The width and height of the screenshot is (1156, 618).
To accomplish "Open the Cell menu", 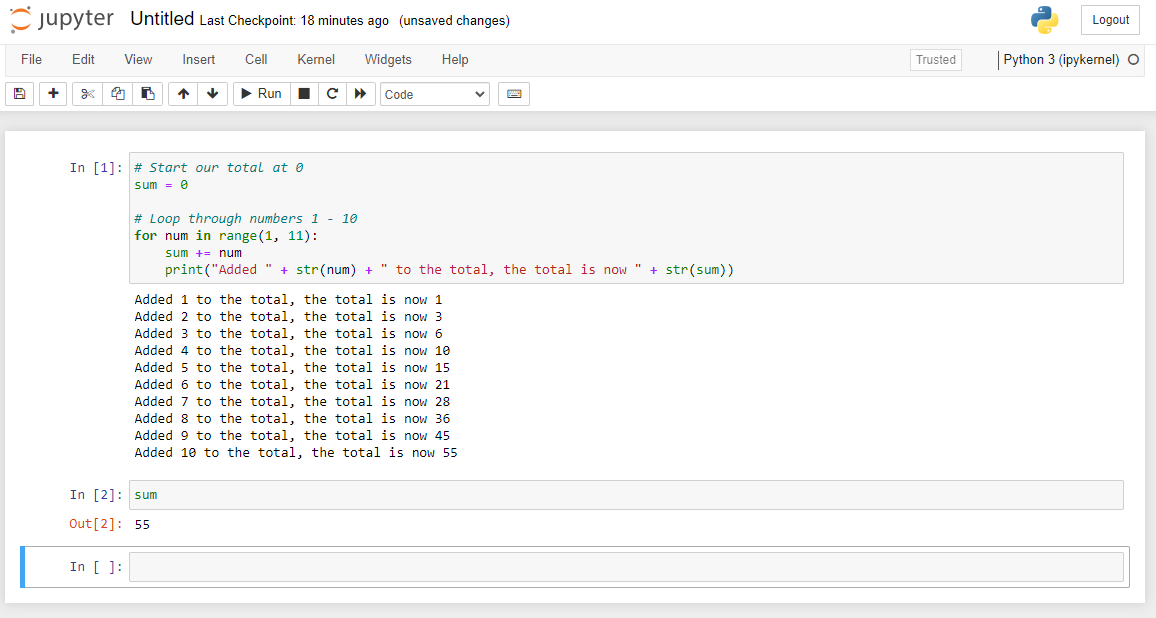I will pos(257,60).
